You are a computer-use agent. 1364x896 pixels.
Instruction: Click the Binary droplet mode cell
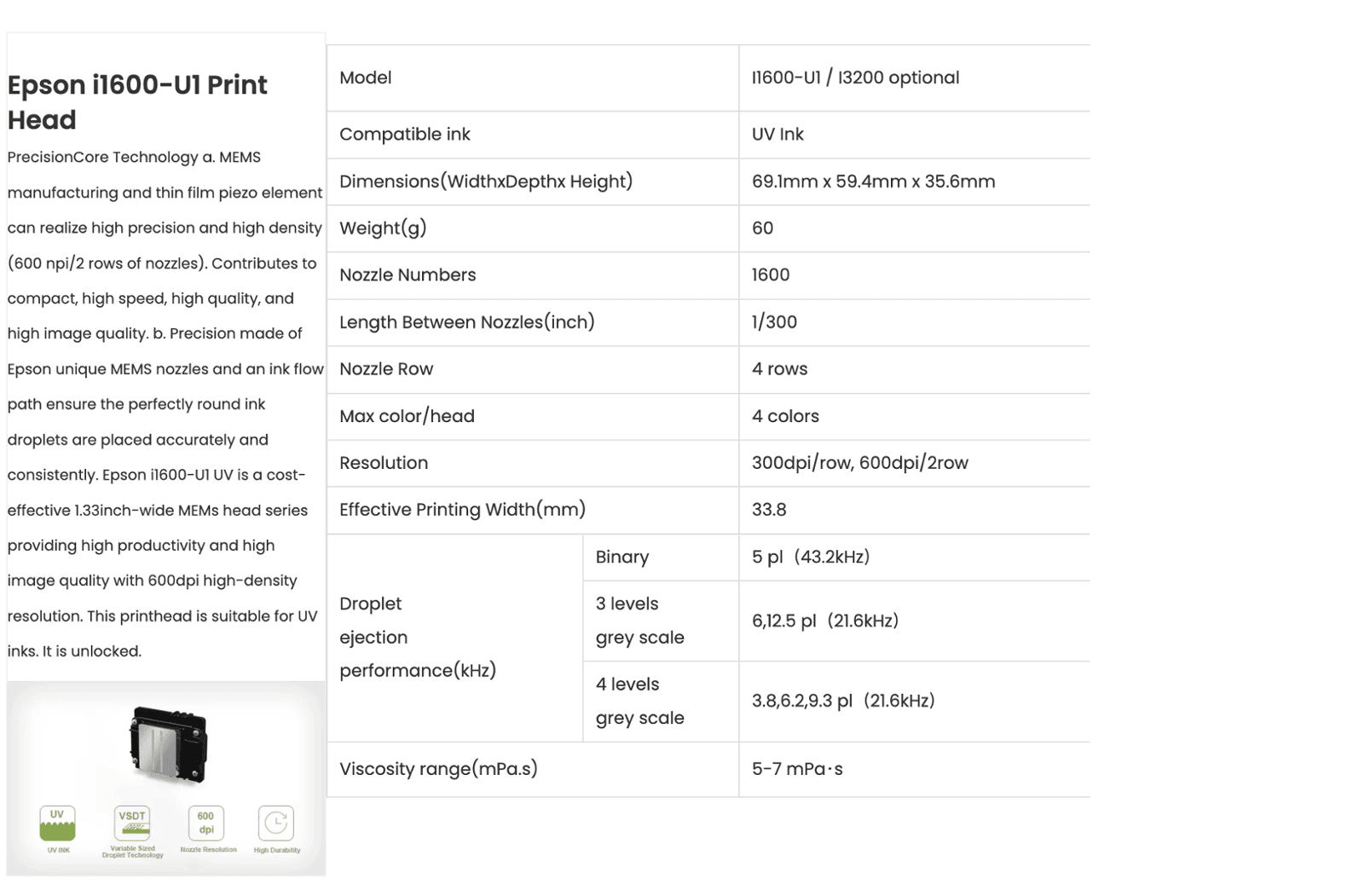[622, 558]
